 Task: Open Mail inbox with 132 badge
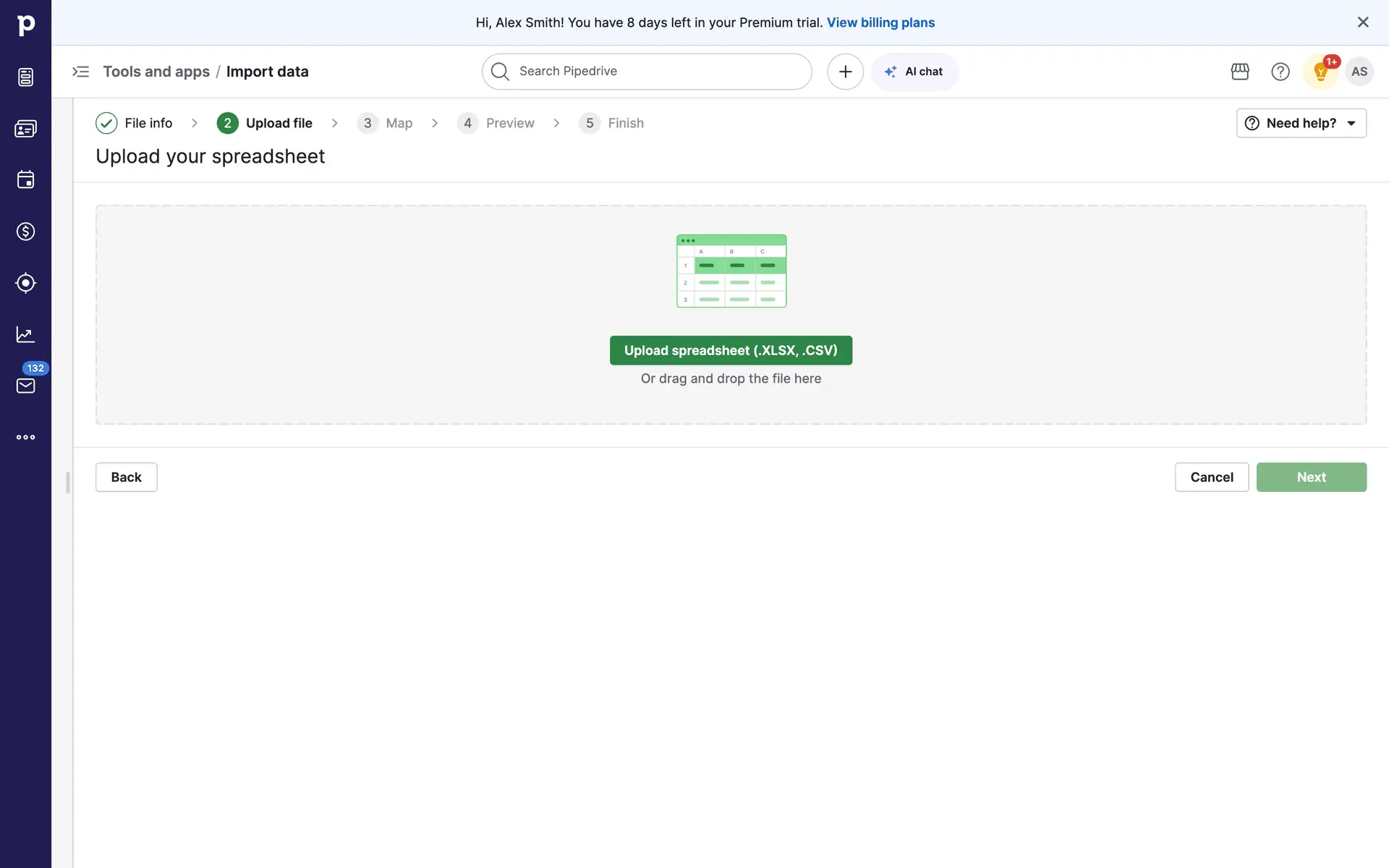[x=25, y=386]
